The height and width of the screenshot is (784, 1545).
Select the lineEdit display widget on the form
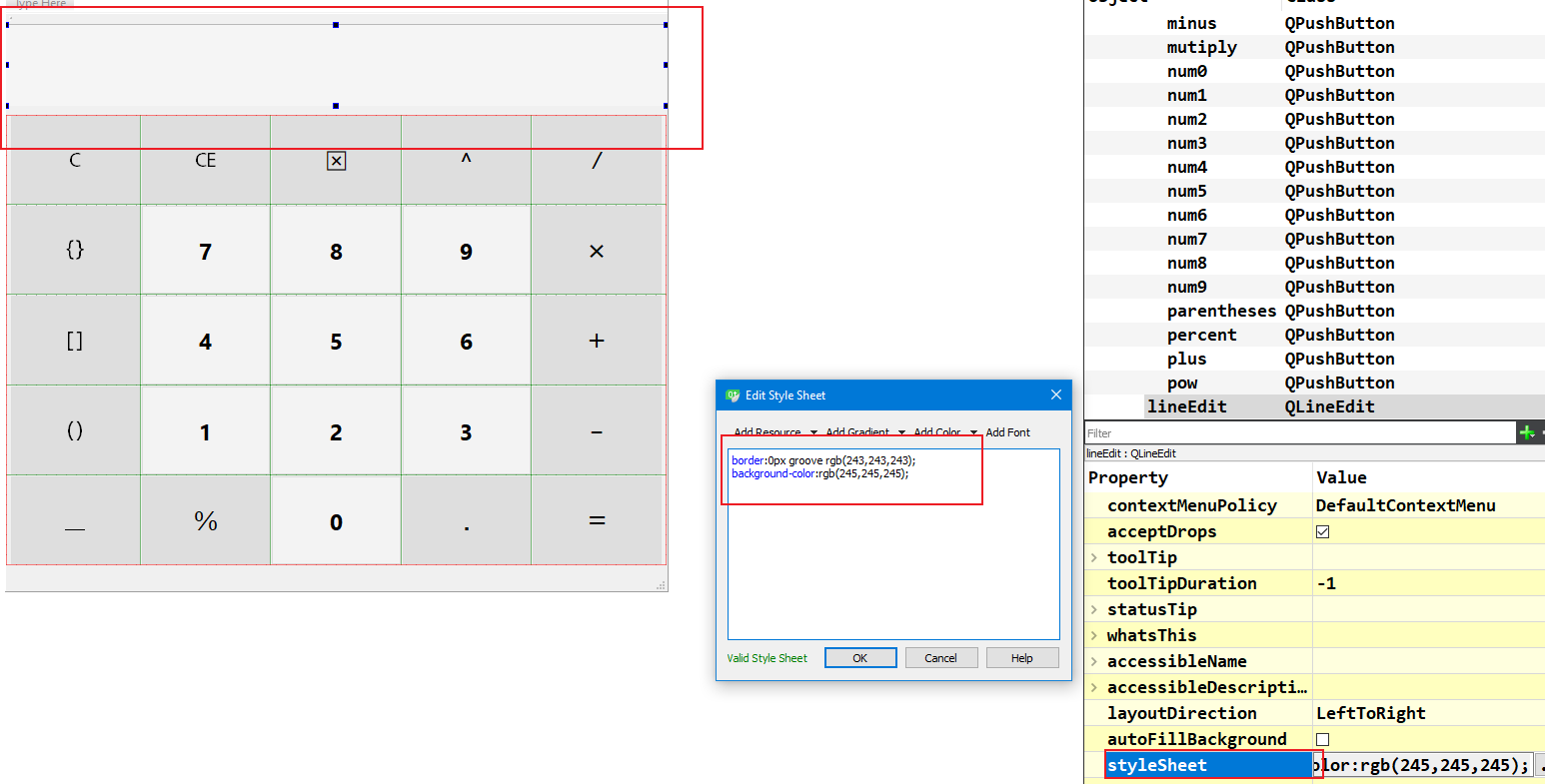click(336, 65)
